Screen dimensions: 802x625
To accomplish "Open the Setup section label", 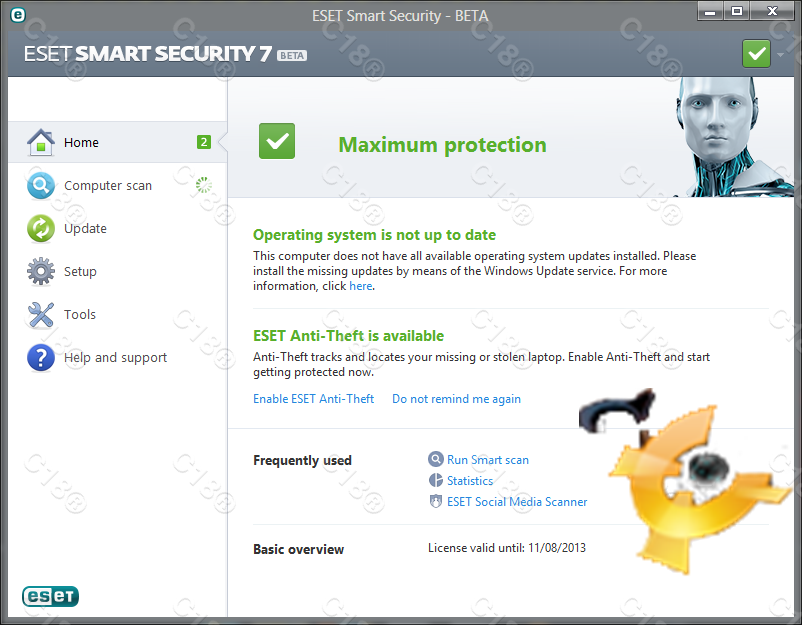I will point(80,271).
